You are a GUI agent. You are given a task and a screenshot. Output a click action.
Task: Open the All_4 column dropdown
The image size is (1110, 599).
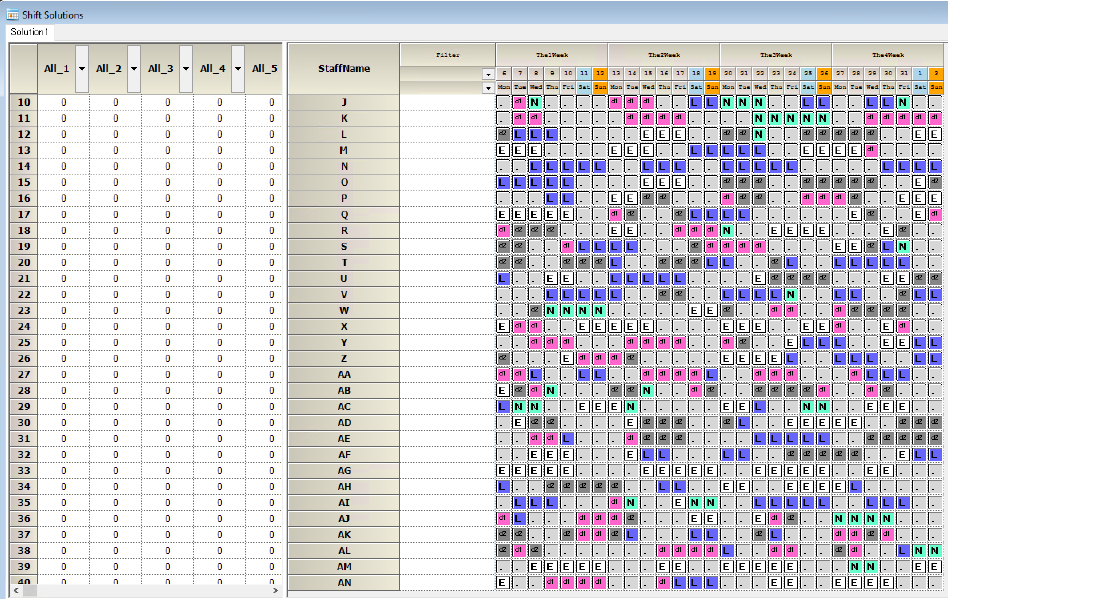click(238, 69)
